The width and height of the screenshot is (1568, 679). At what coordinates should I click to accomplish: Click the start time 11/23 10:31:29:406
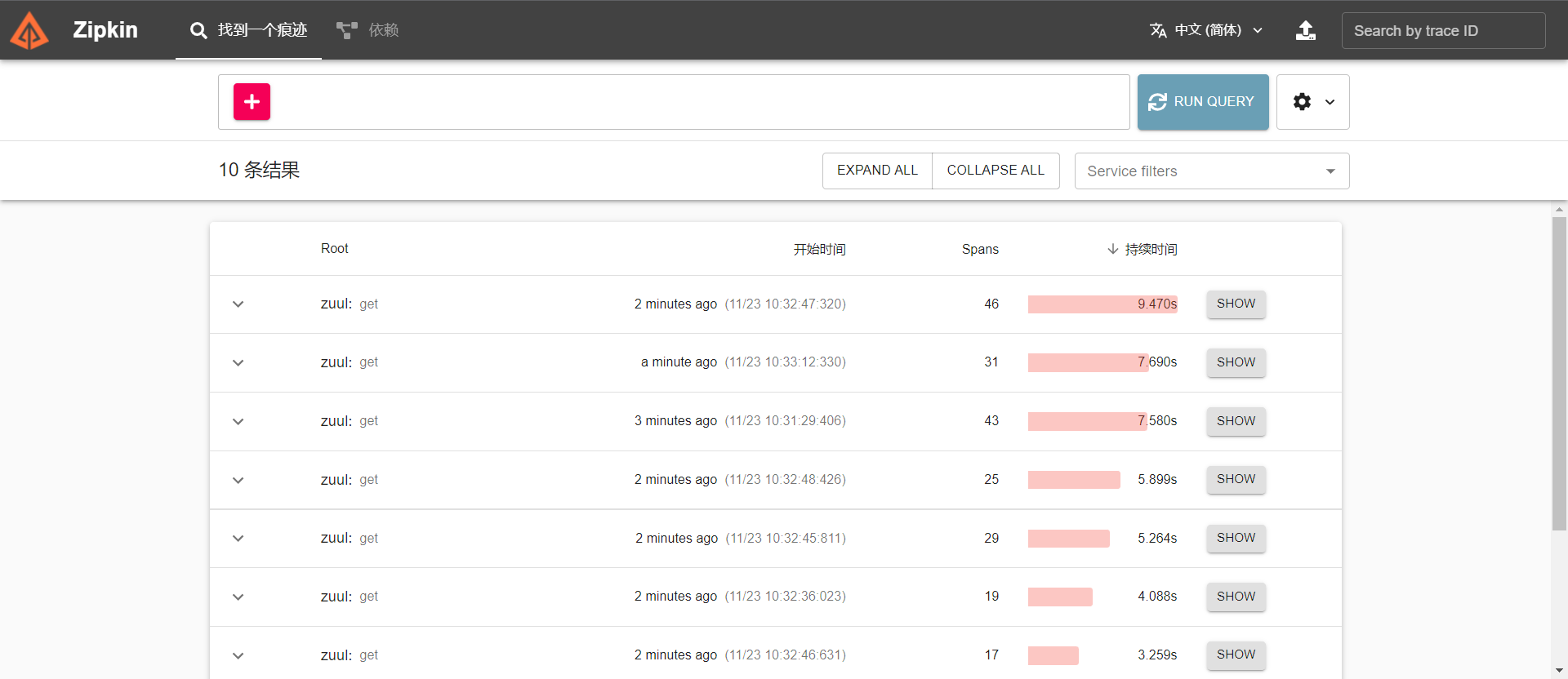point(785,421)
